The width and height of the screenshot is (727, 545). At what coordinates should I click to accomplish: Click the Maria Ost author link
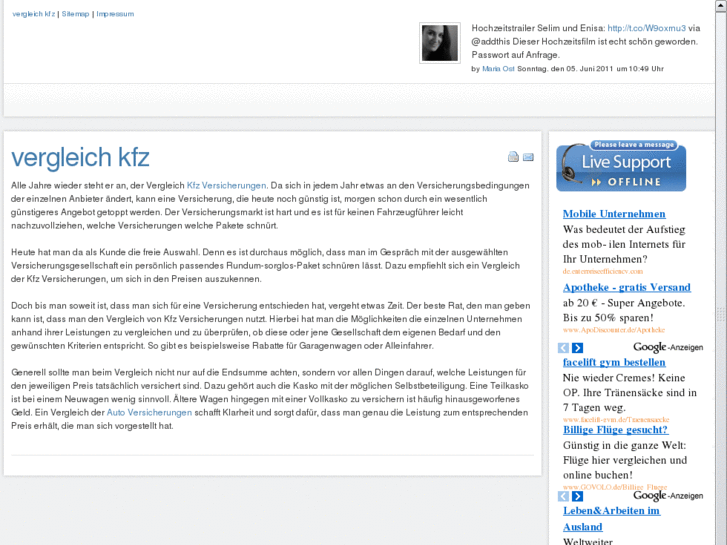point(498,69)
